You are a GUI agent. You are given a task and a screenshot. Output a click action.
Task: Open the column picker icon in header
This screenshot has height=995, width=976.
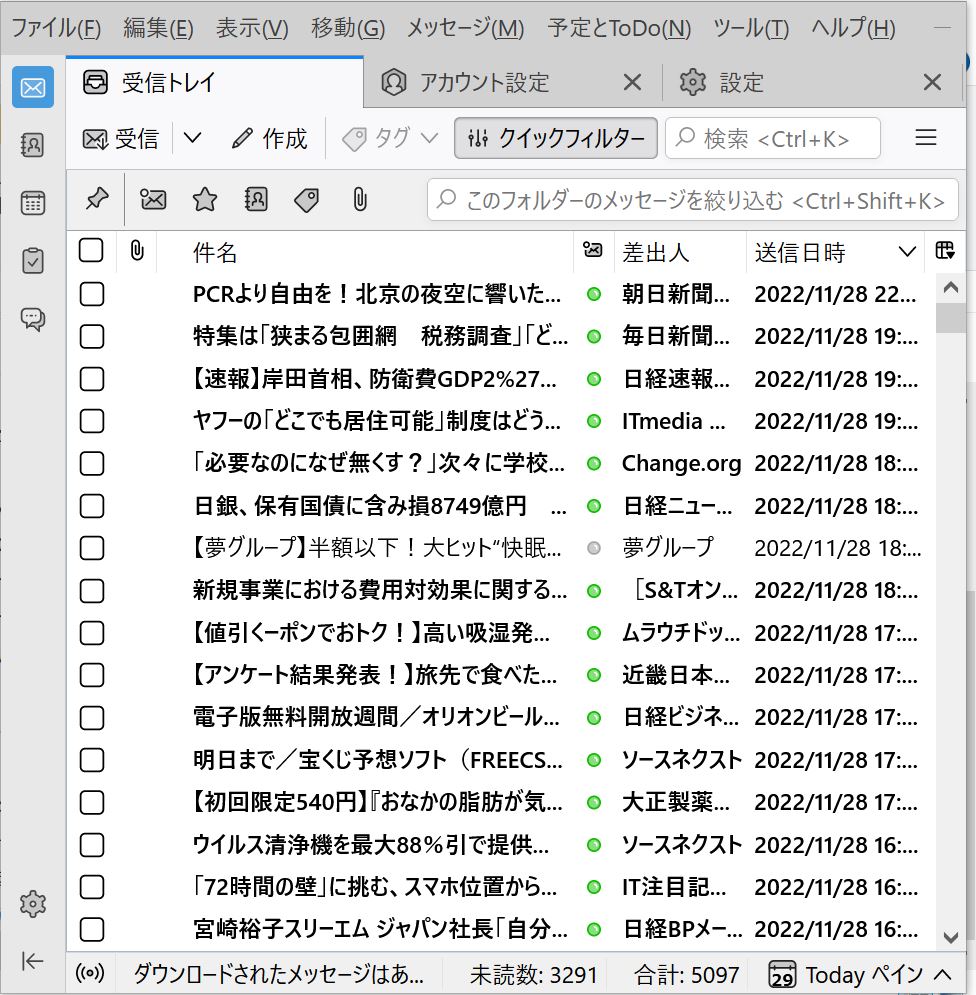coord(945,251)
